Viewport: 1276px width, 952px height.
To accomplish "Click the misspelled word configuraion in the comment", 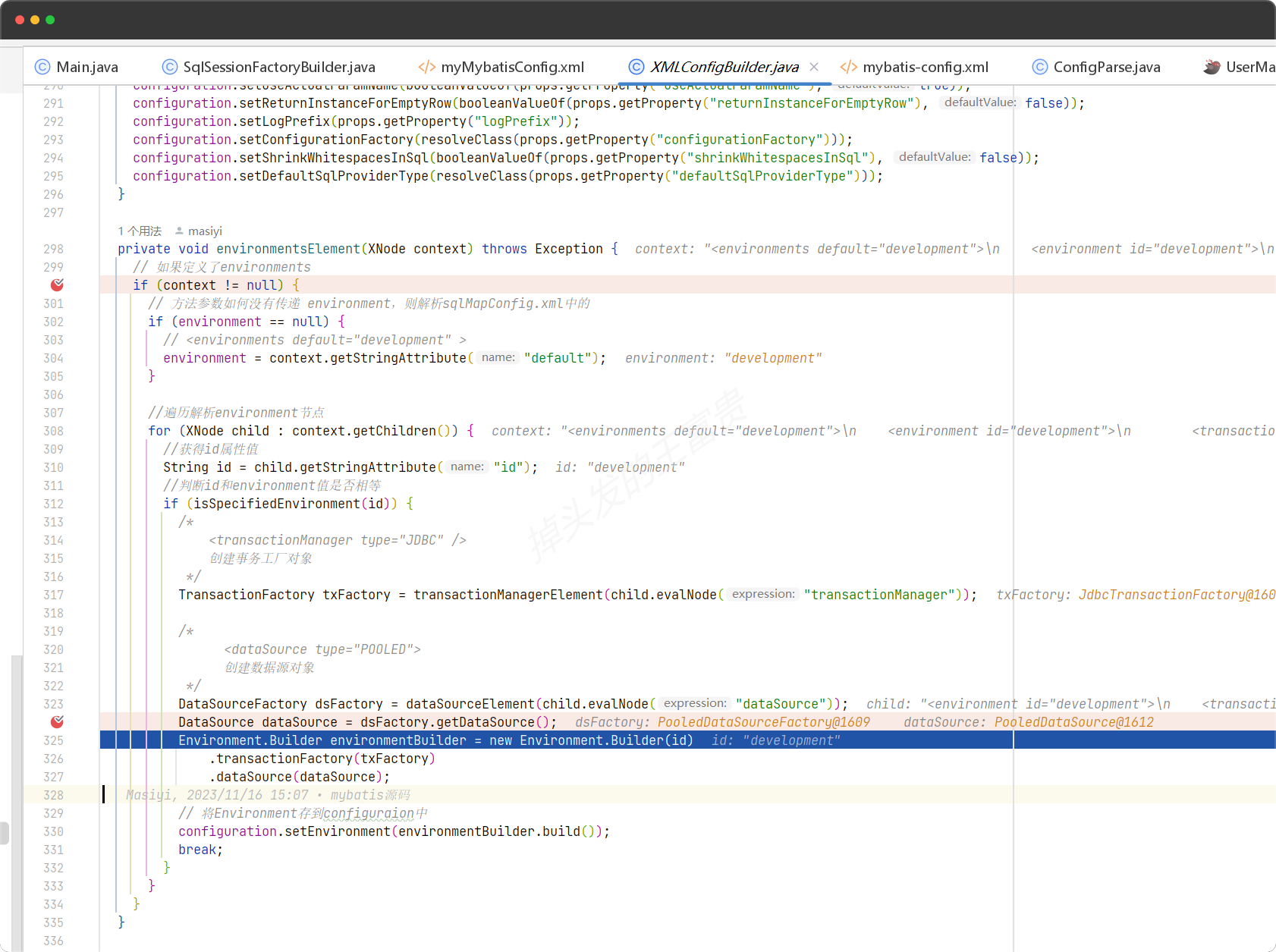I will [x=369, y=813].
